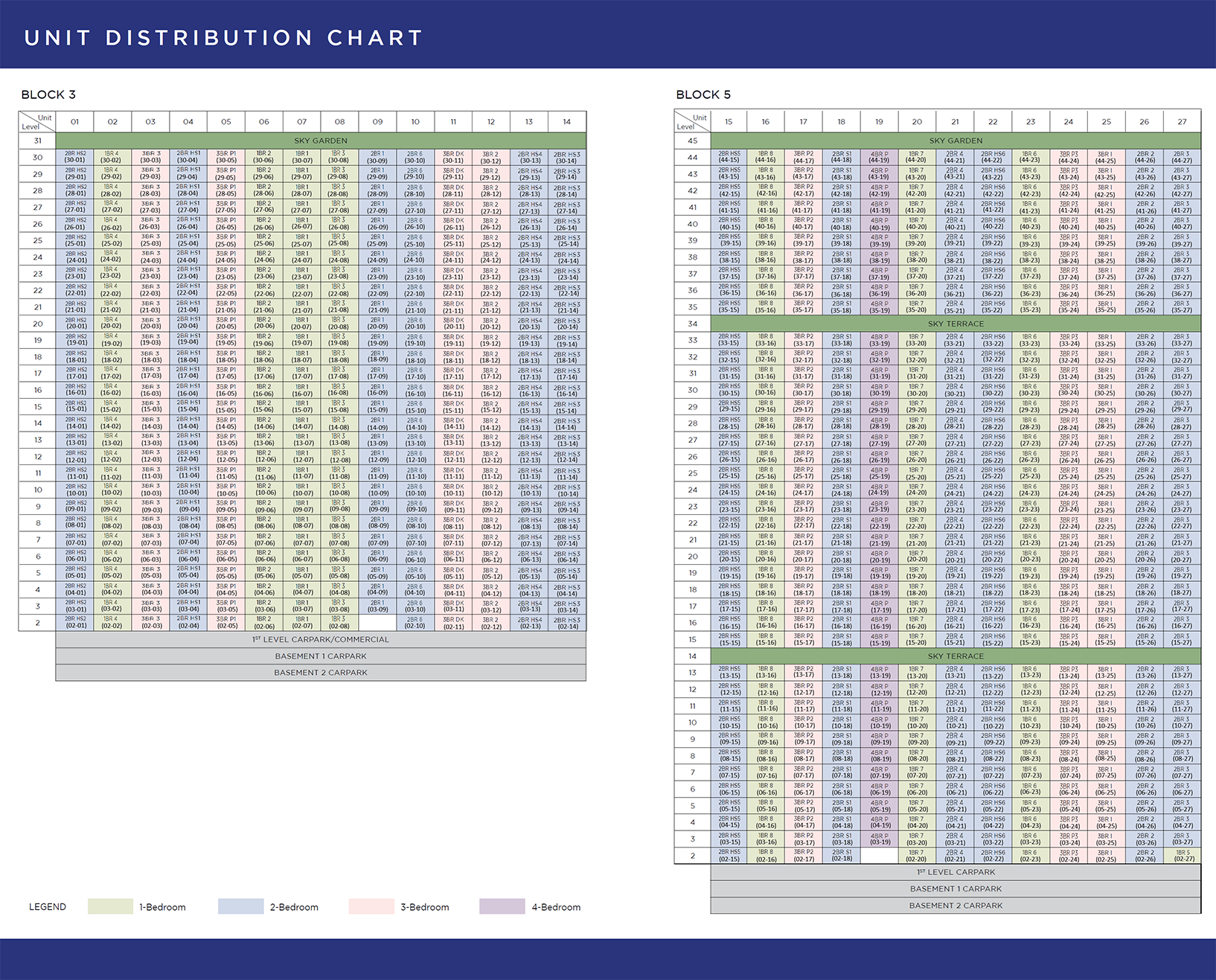Select the 2-Bedroom legend color swatch
The image size is (1216, 980).
click(240, 906)
